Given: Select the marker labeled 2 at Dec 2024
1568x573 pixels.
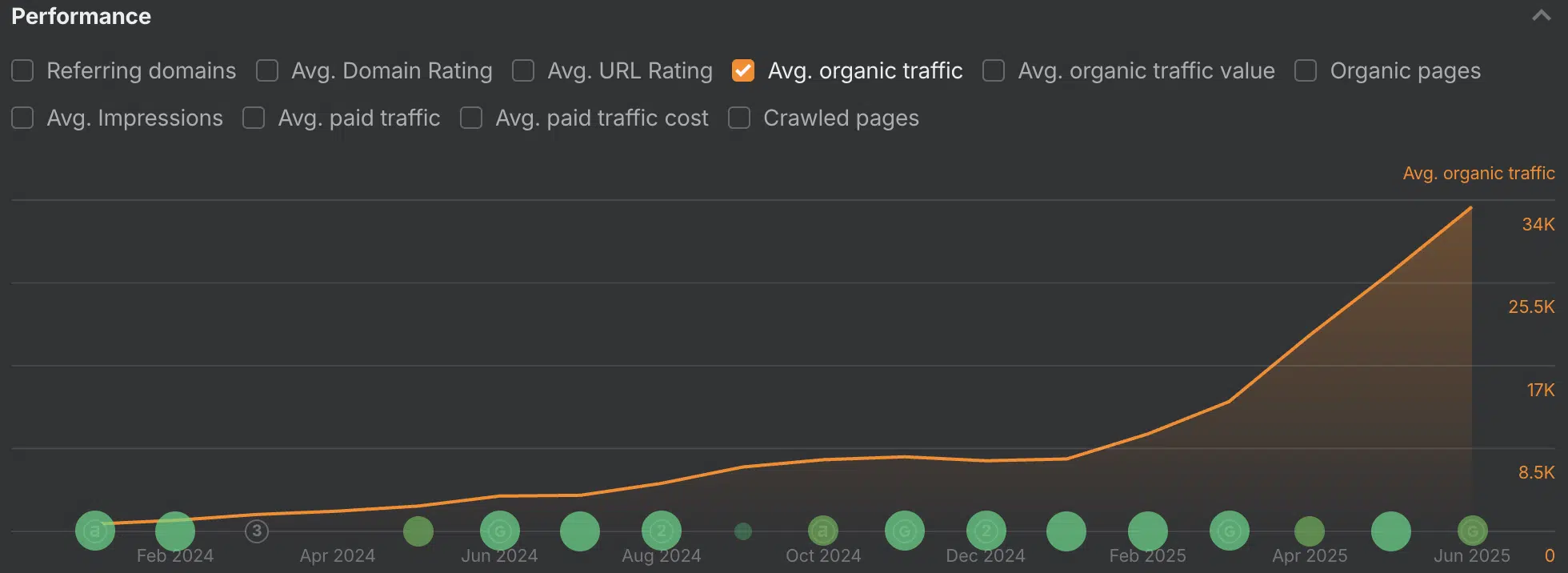Looking at the screenshot, I should (x=986, y=531).
